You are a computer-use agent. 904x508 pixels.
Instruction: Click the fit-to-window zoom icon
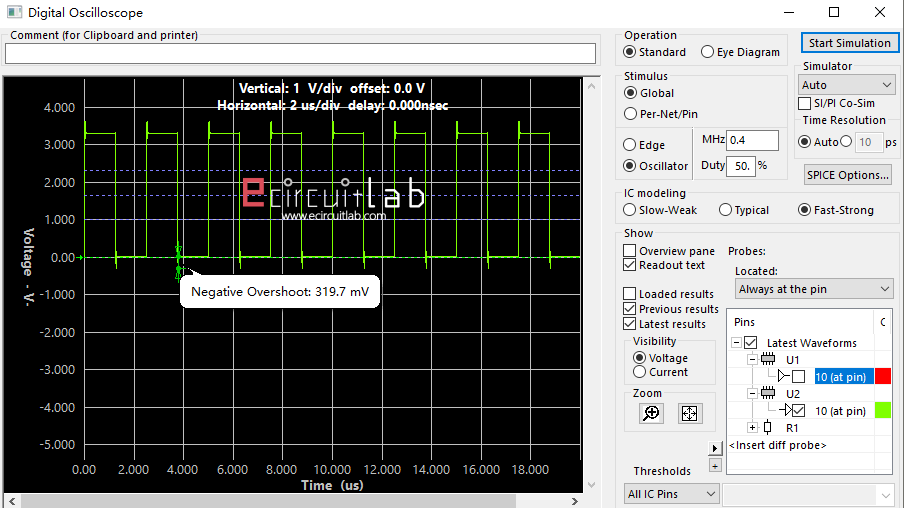690,413
